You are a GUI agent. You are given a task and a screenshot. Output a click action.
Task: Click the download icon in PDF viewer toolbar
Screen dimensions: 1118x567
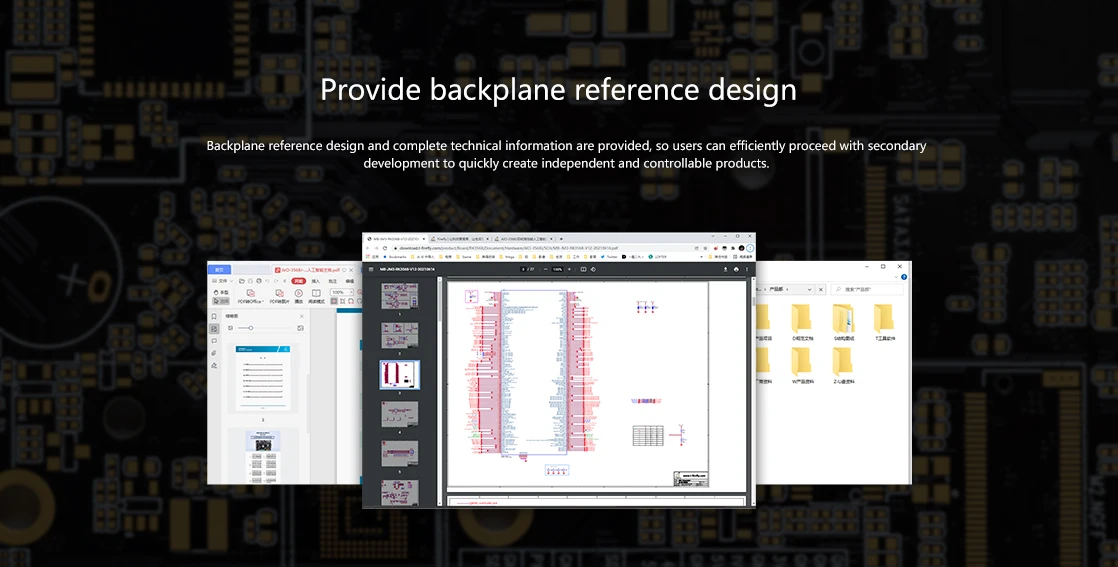point(725,269)
